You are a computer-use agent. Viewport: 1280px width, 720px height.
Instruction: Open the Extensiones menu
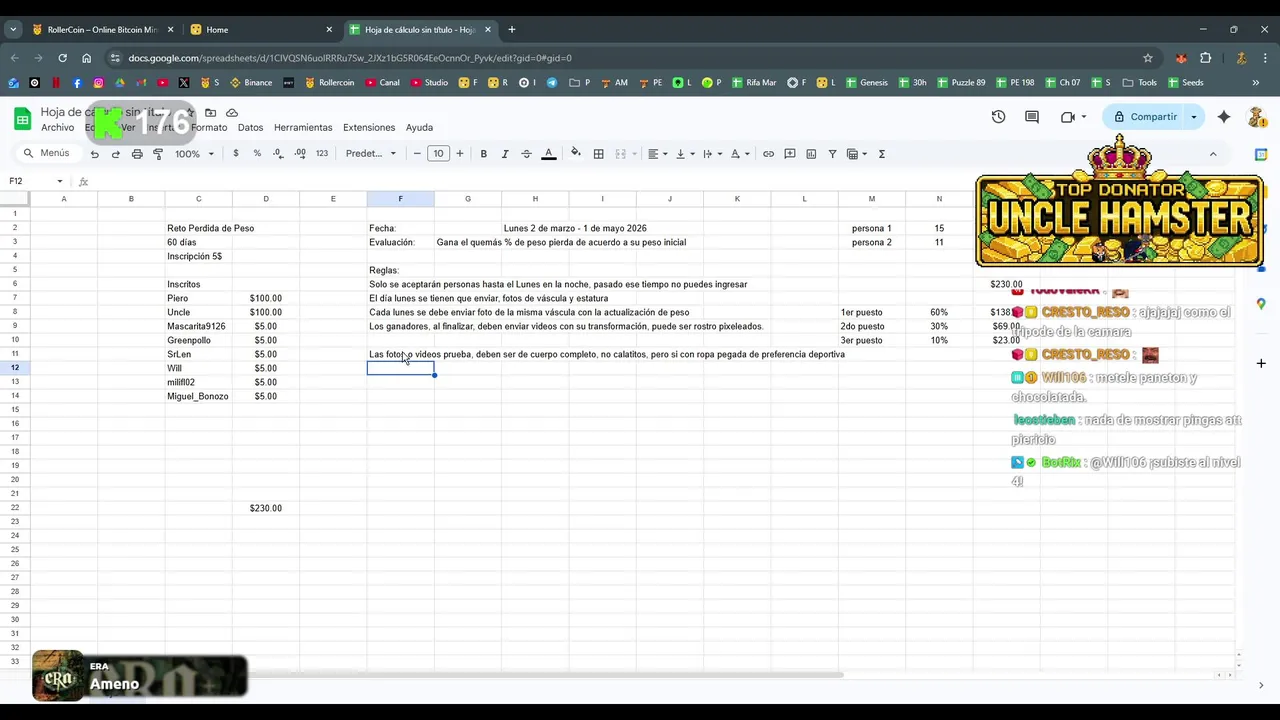point(369,128)
